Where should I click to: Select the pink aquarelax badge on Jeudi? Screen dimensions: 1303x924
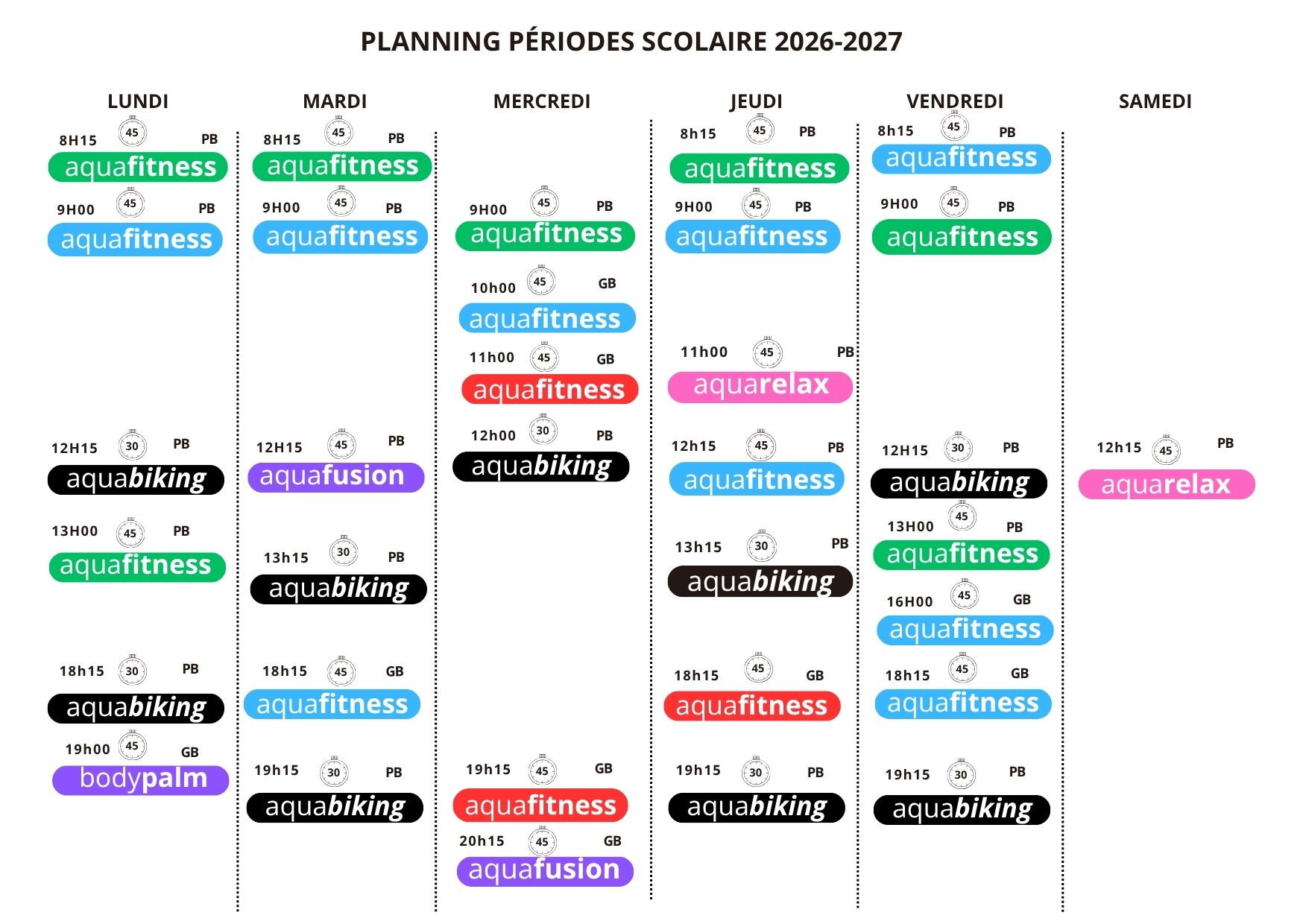[760, 387]
